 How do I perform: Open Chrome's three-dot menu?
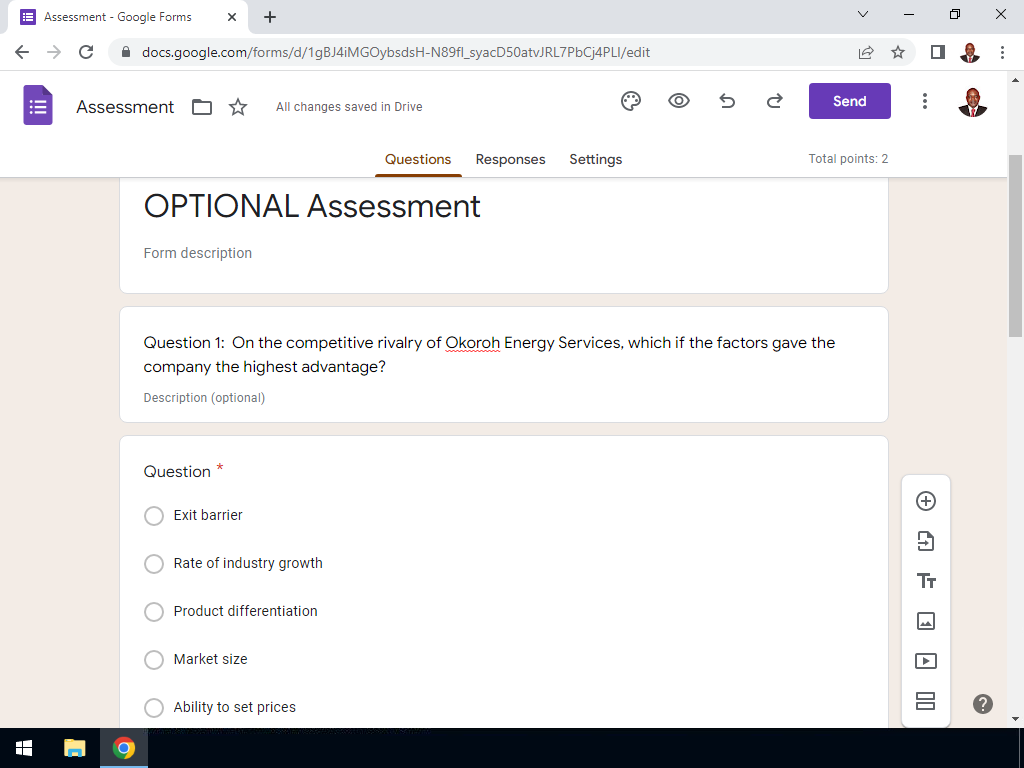click(x=1002, y=52)
